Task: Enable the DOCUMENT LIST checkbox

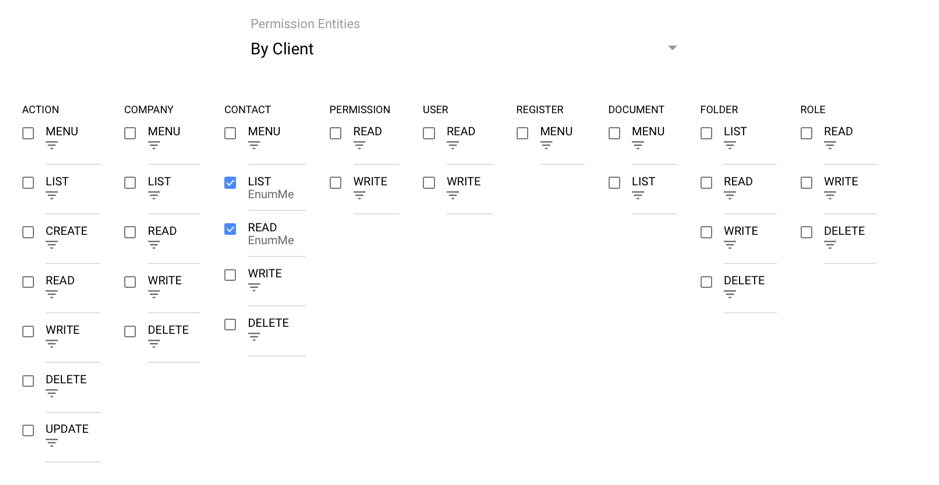Action: click(614, 183)
